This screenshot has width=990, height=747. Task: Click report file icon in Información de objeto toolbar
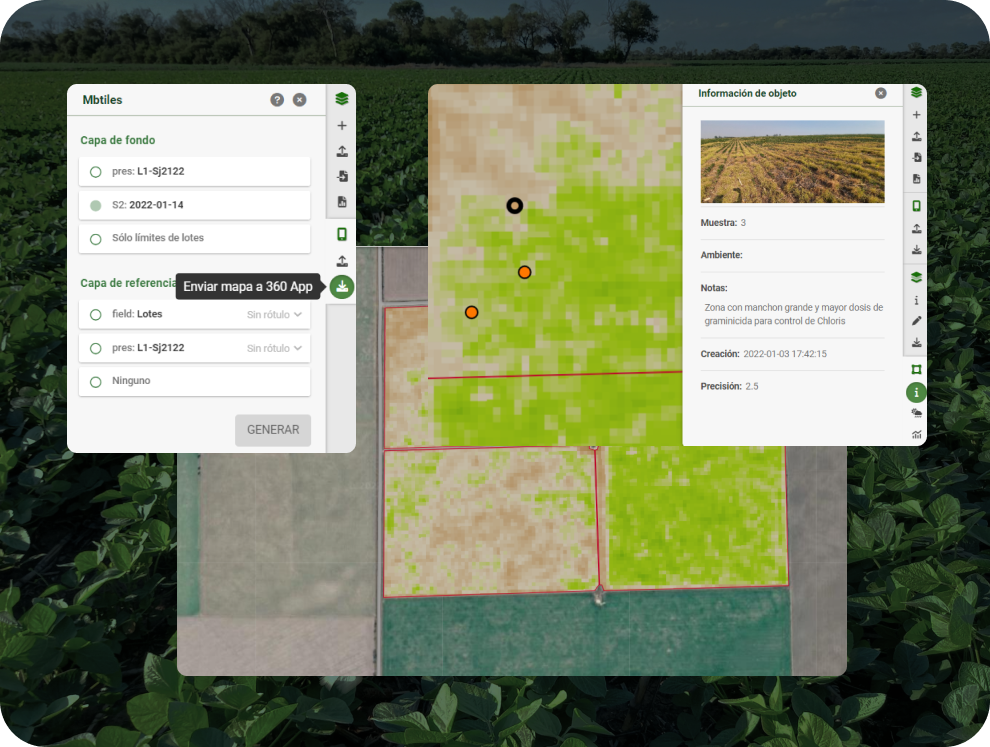click(916, 179)
